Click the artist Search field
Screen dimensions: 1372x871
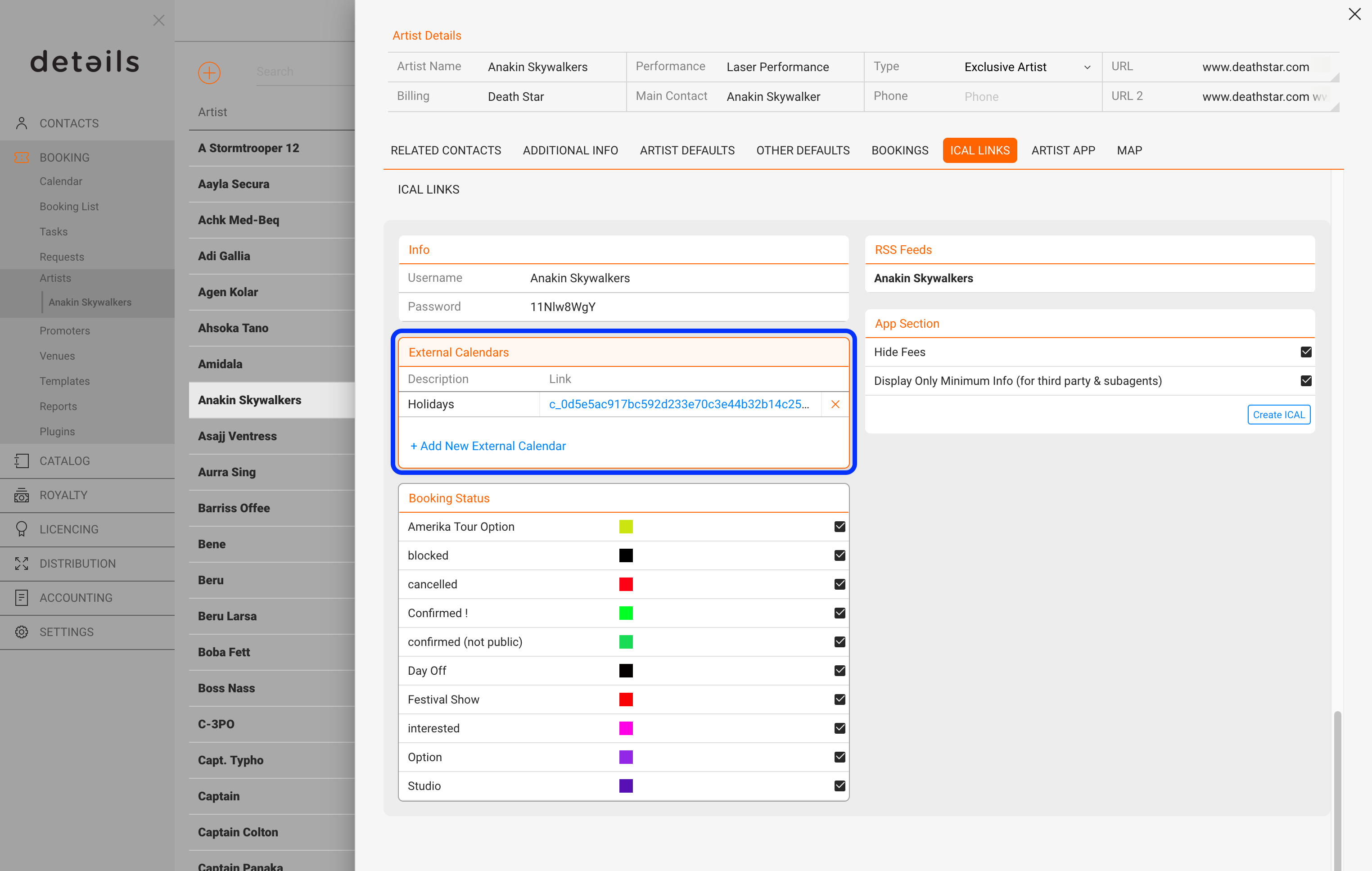coord(305,72)
